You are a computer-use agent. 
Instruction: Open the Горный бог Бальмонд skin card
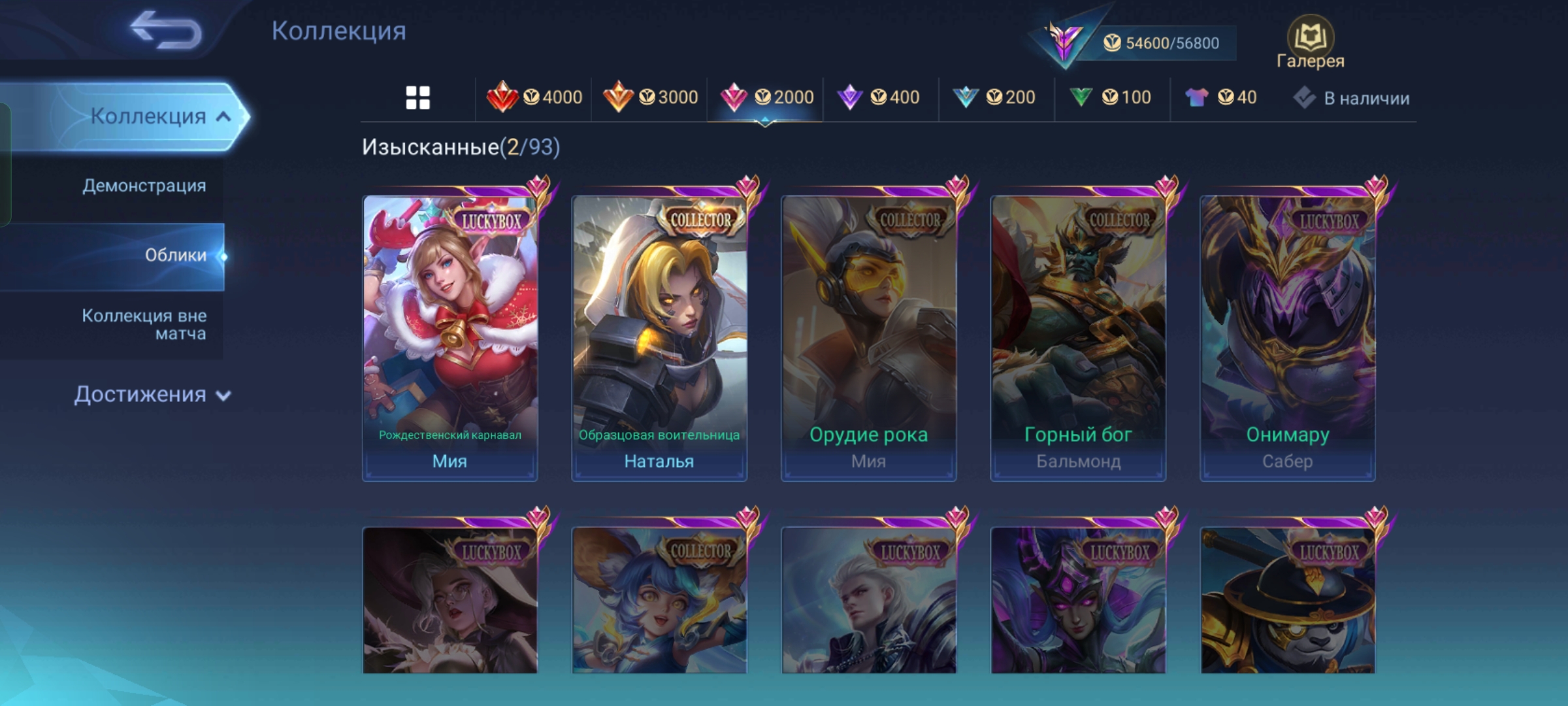pyautogui.click(x=1078, y=338)
